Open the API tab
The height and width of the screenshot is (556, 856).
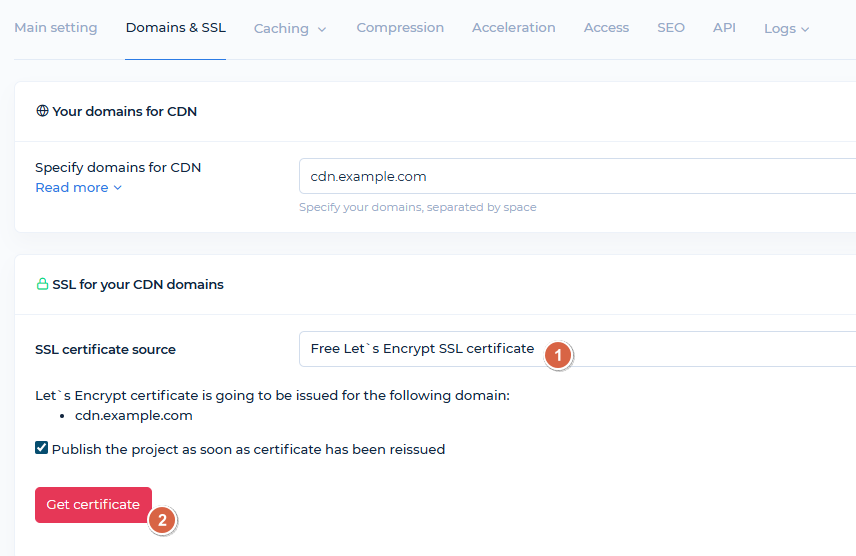click(724, 28)
